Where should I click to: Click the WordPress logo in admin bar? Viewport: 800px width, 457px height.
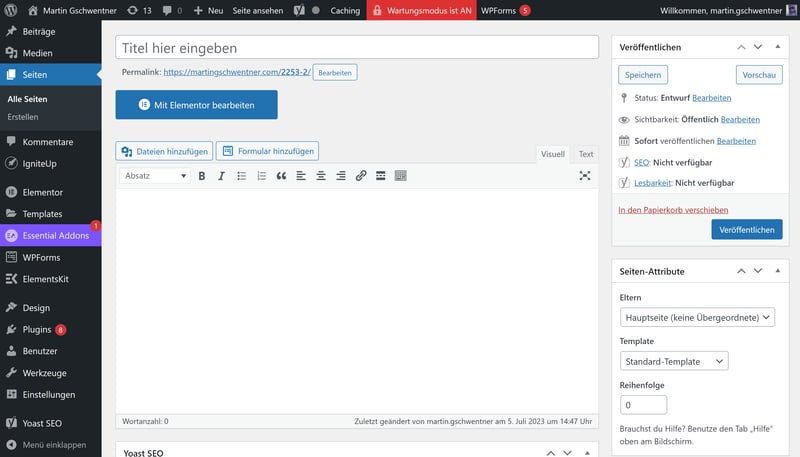point(12,10)
